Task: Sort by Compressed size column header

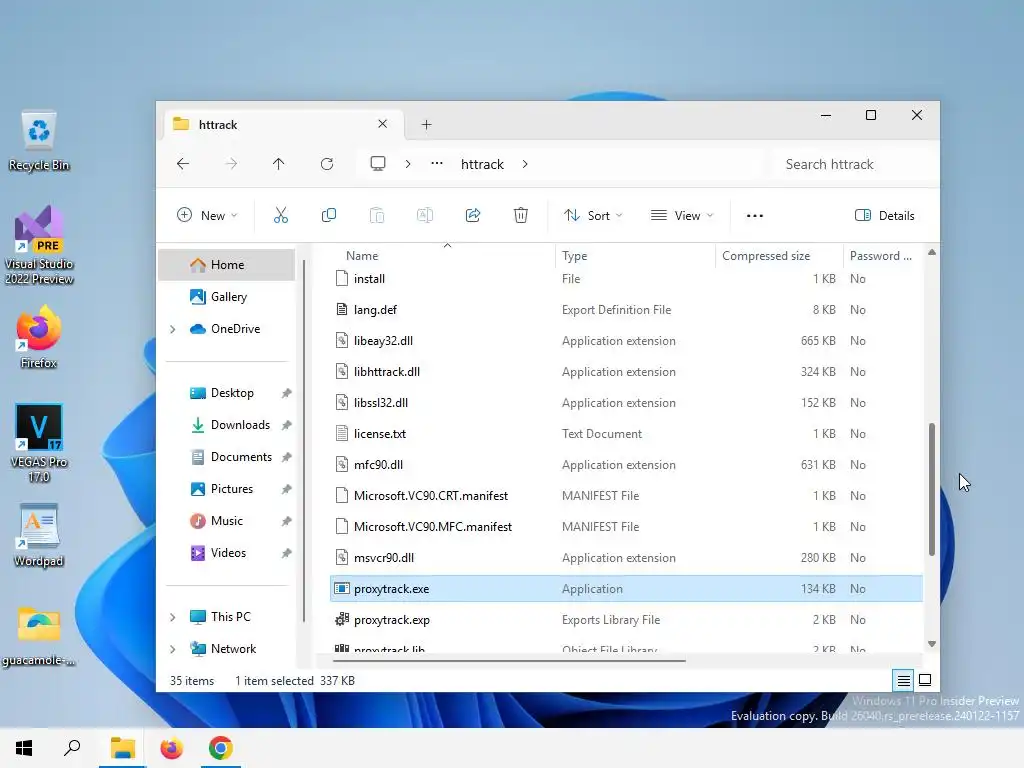Action: tap(766, 256)
